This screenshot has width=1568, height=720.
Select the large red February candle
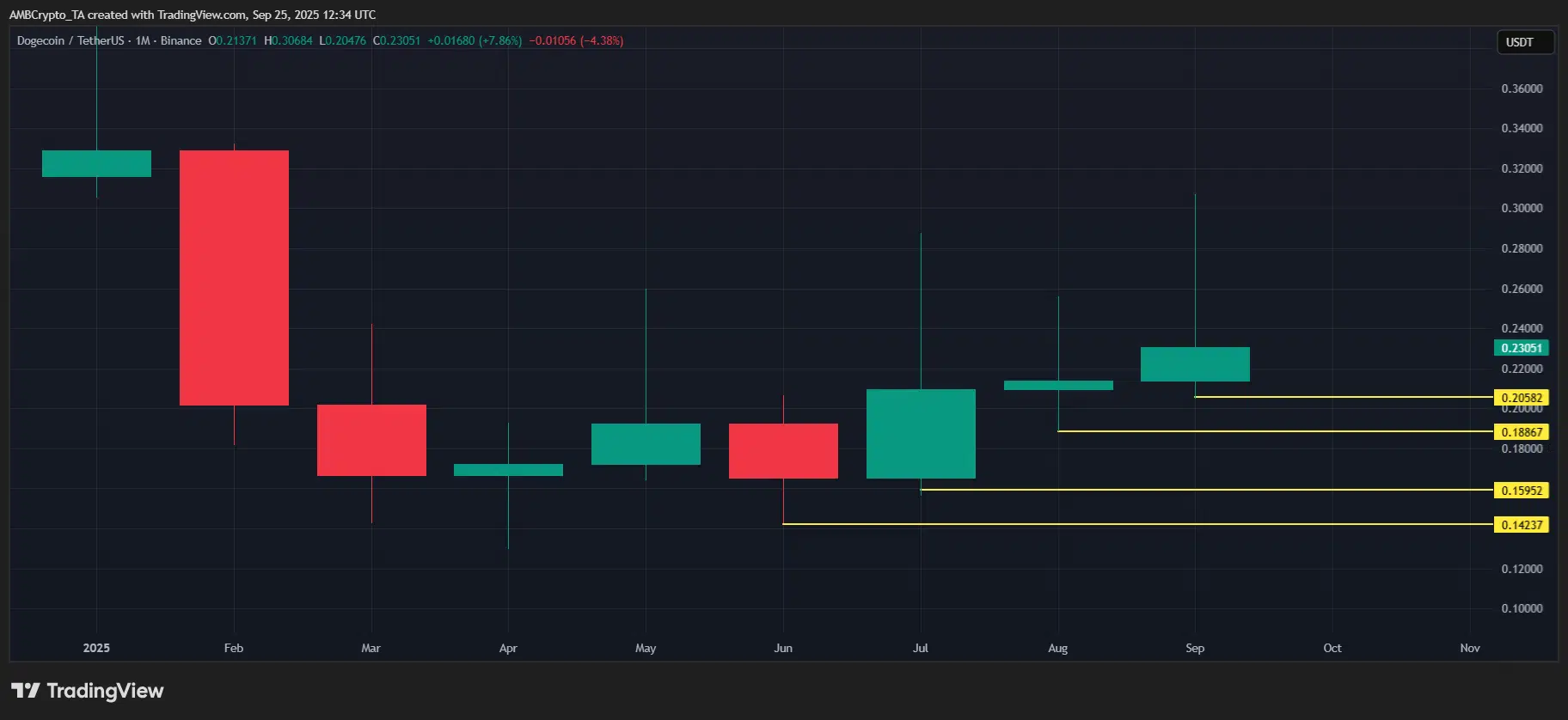click(234, 278)
